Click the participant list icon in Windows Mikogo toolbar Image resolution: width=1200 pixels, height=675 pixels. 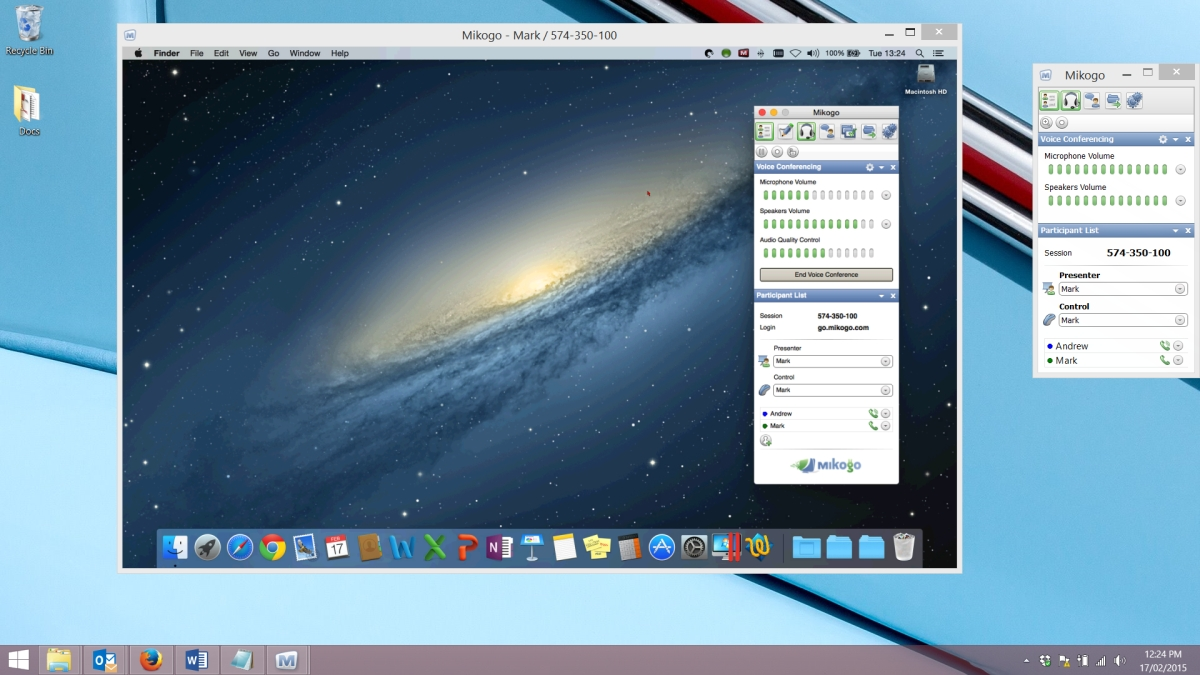click(x=1049, y=100)
